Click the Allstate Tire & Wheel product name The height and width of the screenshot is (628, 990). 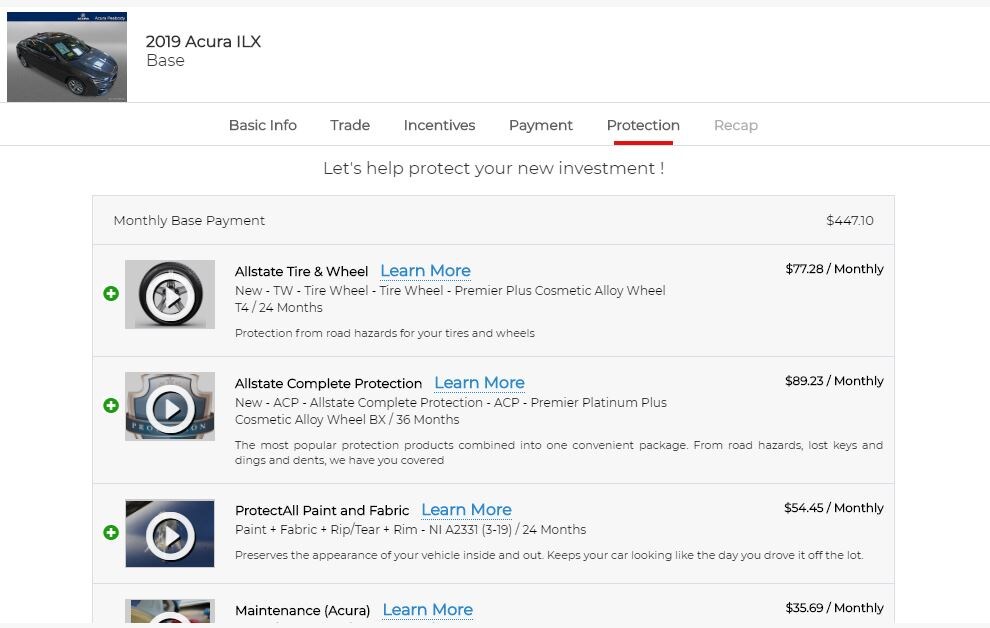301,271
